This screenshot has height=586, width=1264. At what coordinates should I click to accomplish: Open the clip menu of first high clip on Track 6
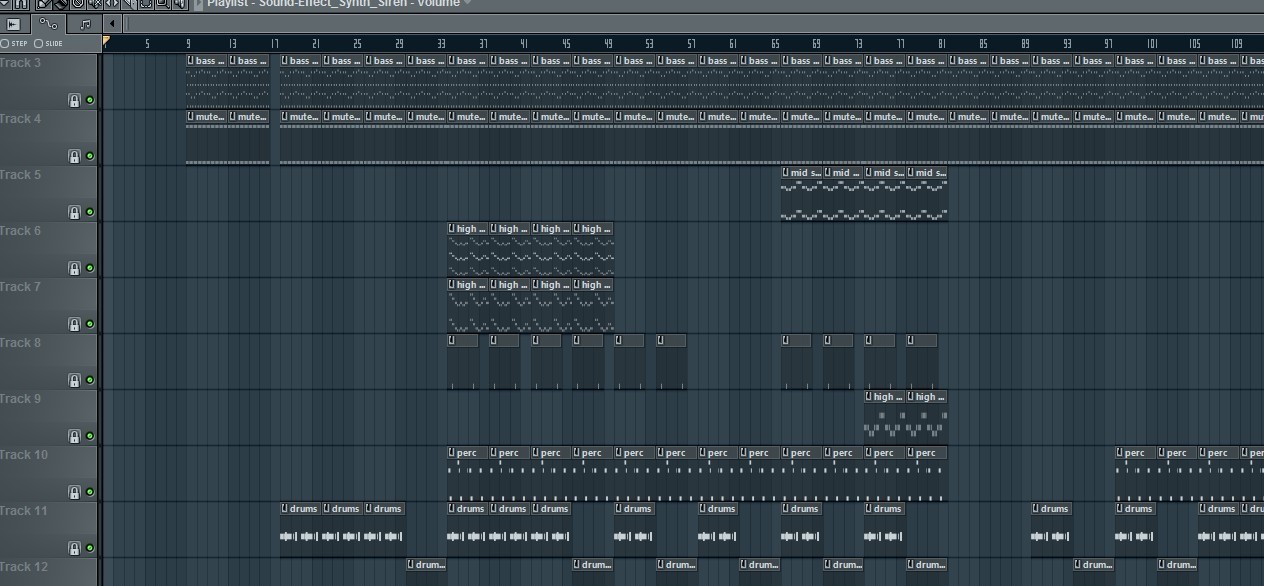(x=452, y=229)
